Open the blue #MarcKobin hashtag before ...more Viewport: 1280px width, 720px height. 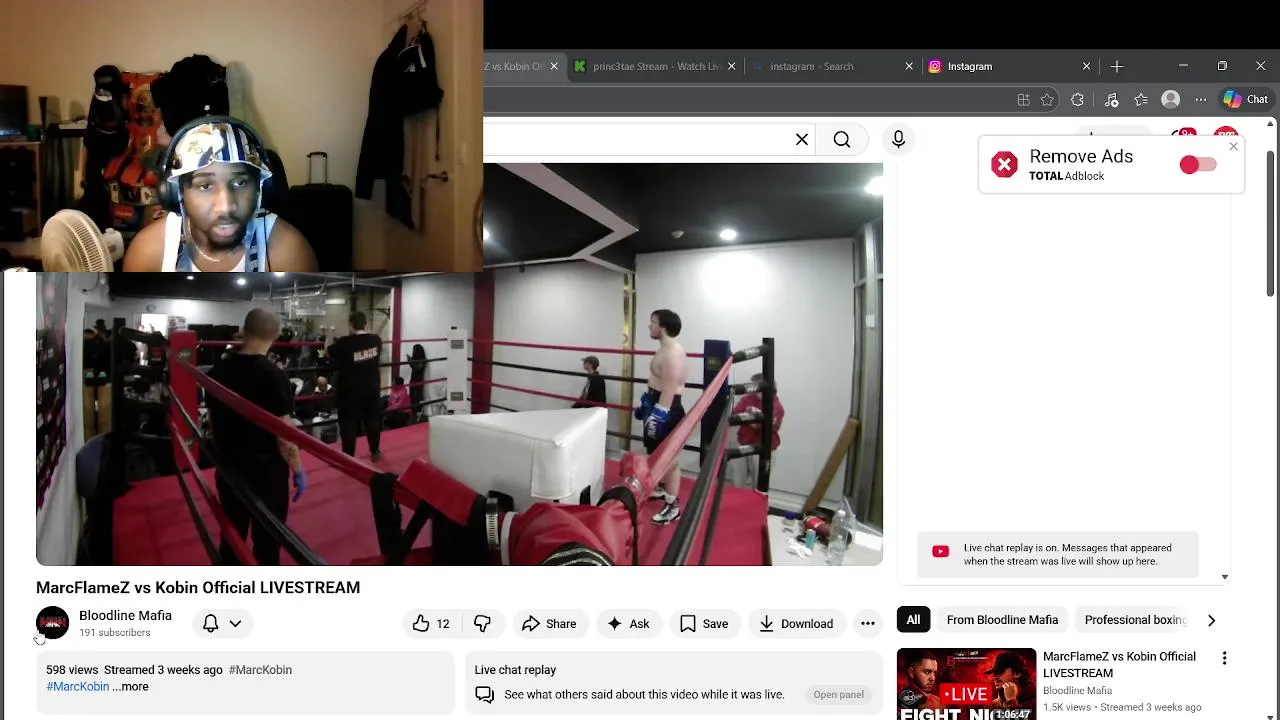pos(77,687)
